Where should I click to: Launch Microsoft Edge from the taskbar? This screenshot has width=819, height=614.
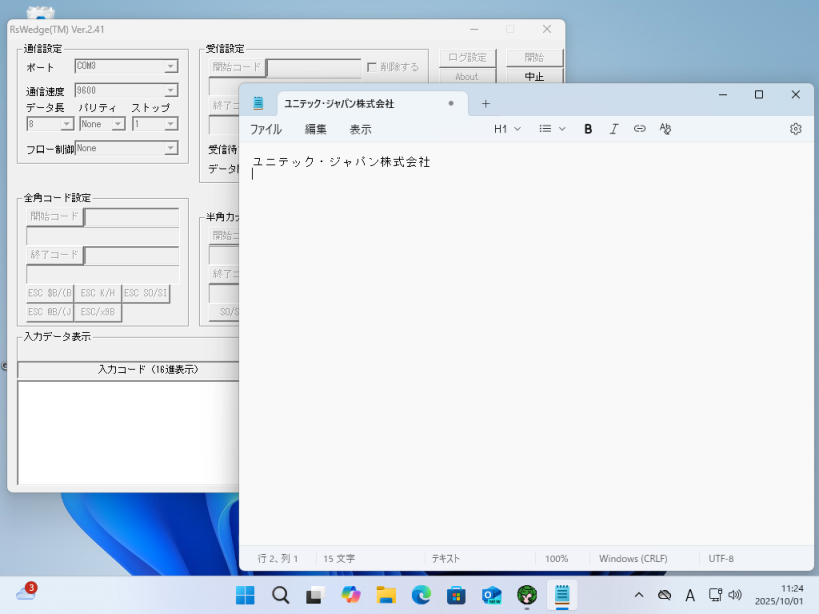tap(421, 595)
